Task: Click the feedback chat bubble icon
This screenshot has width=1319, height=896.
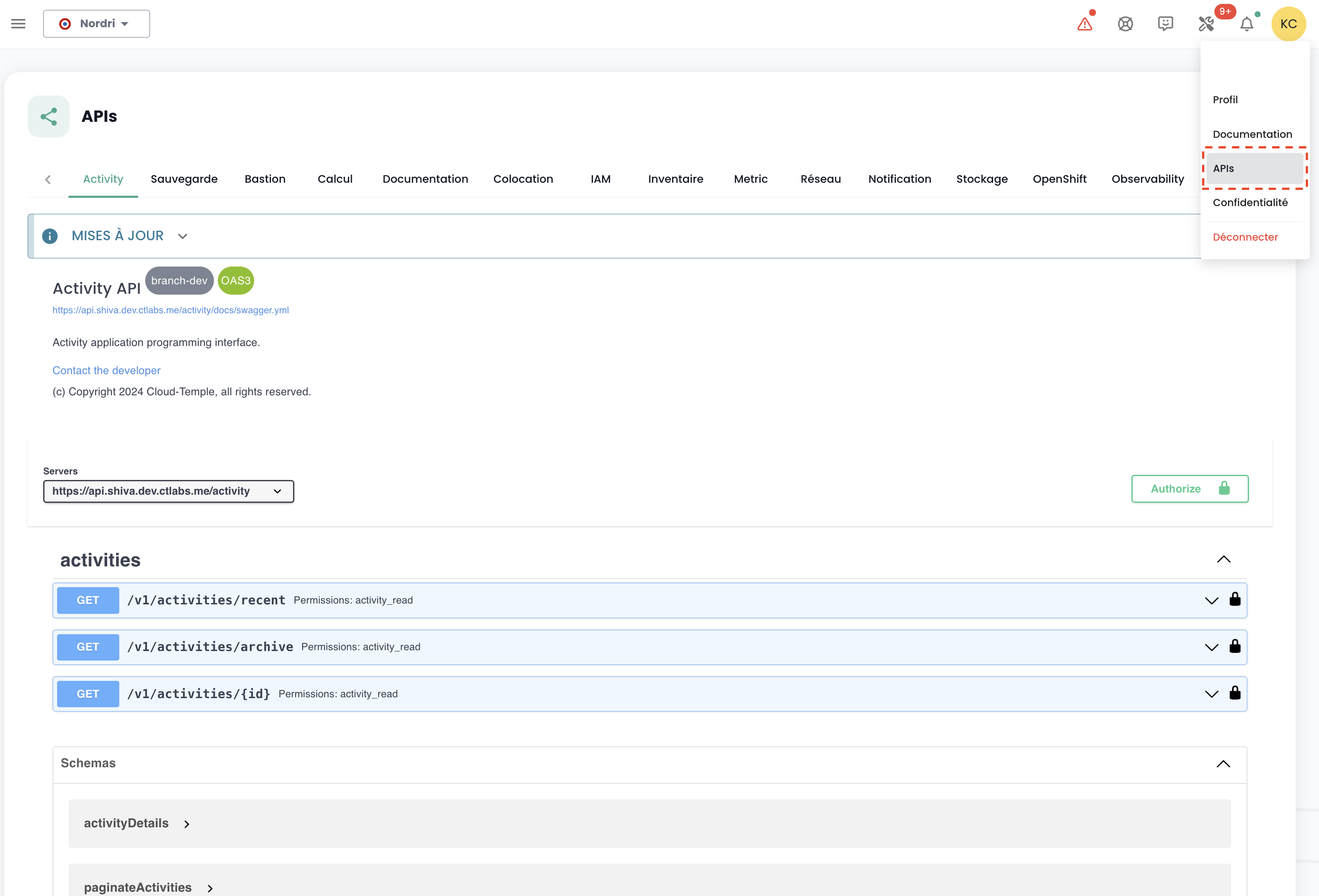Action: pyautogui.click(x=1165, y=23)
